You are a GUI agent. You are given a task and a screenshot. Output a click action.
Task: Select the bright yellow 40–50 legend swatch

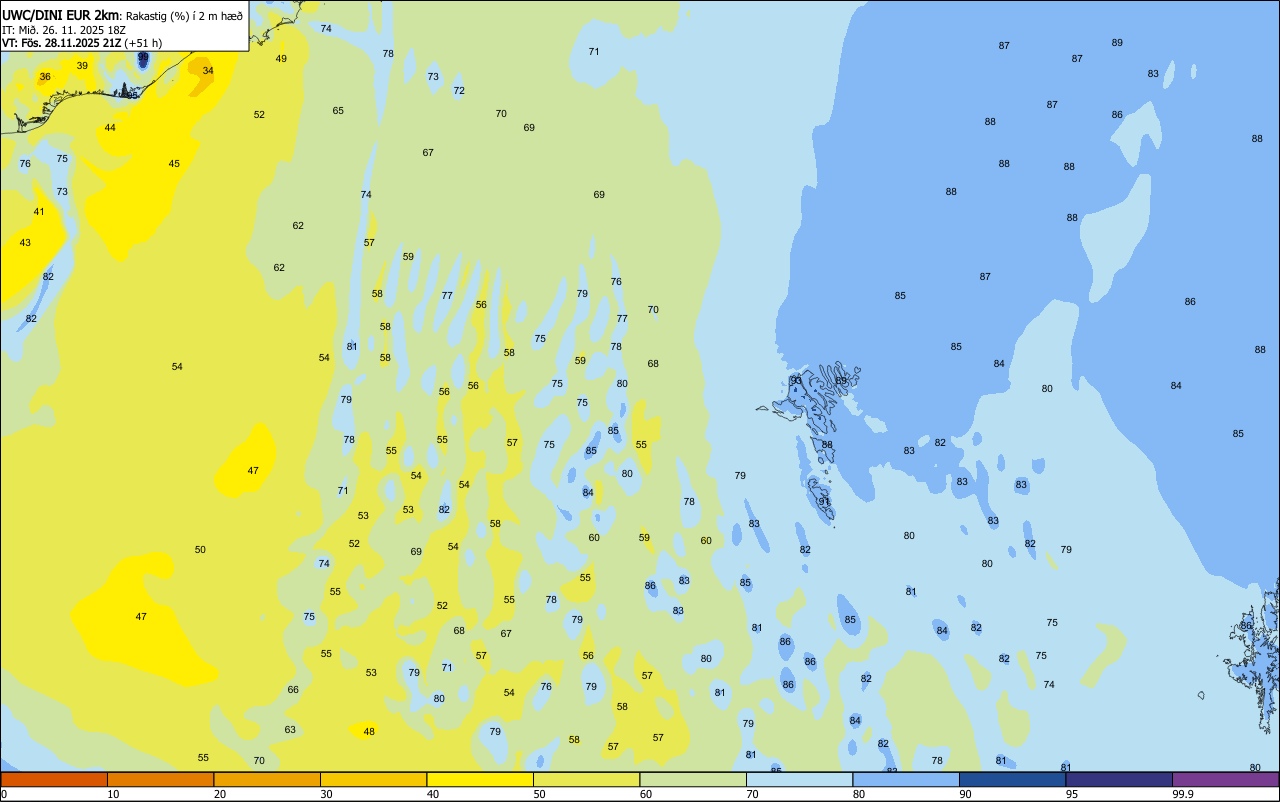click(x=480, y=779)
